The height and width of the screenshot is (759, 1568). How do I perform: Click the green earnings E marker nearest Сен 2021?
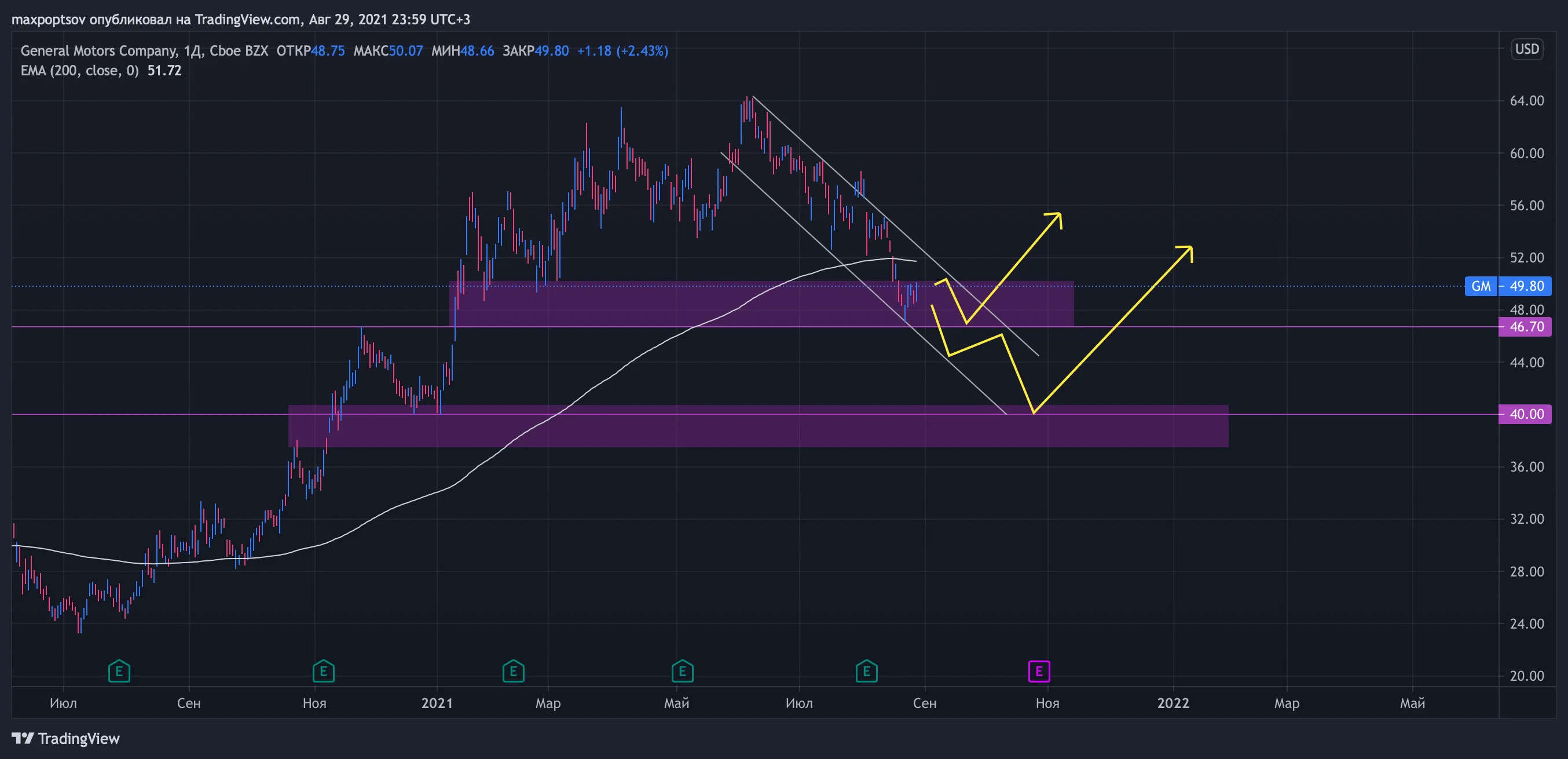[866, 672]
